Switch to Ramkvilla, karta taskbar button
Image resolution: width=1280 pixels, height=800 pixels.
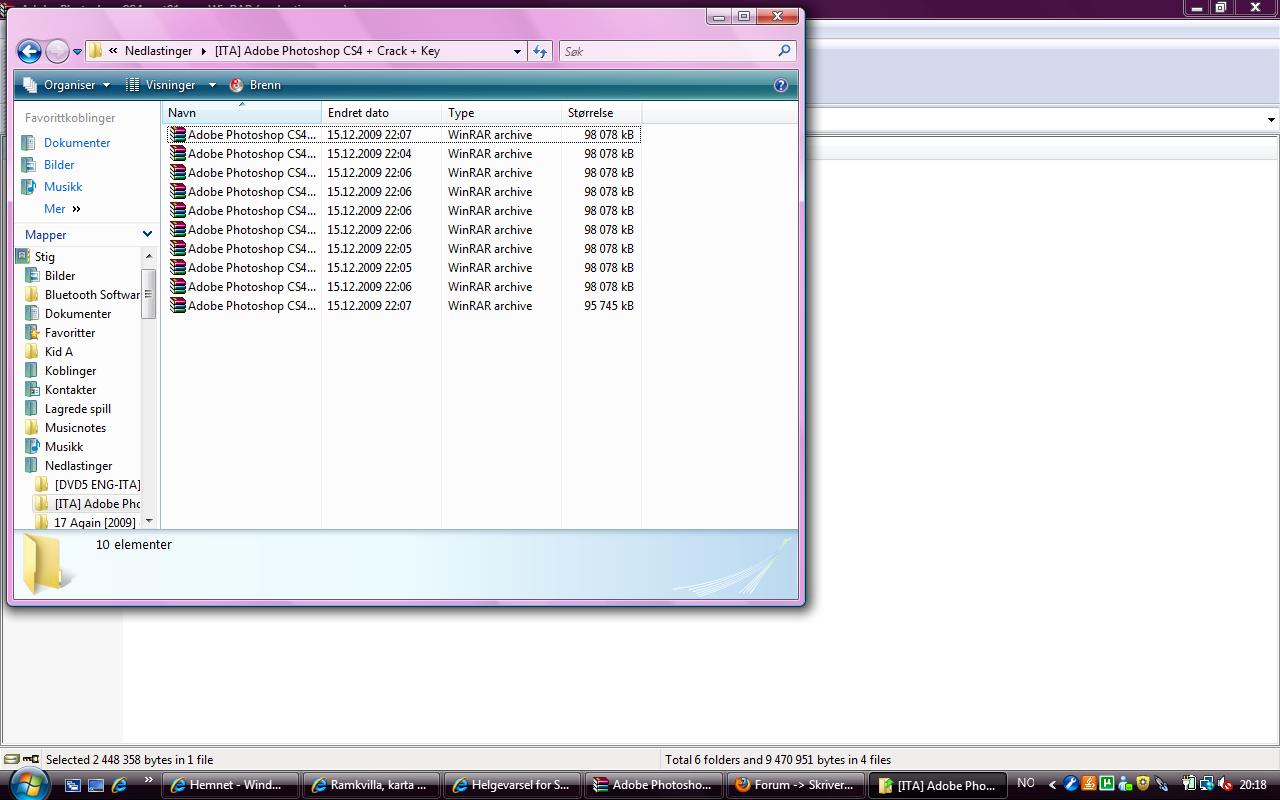point(371,785)
